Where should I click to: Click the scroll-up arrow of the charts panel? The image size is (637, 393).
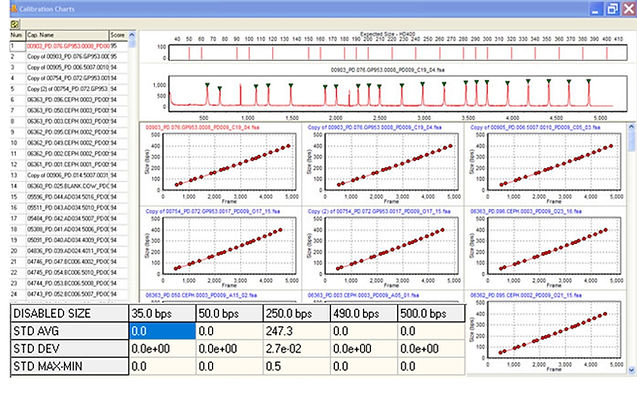(631, 127)
